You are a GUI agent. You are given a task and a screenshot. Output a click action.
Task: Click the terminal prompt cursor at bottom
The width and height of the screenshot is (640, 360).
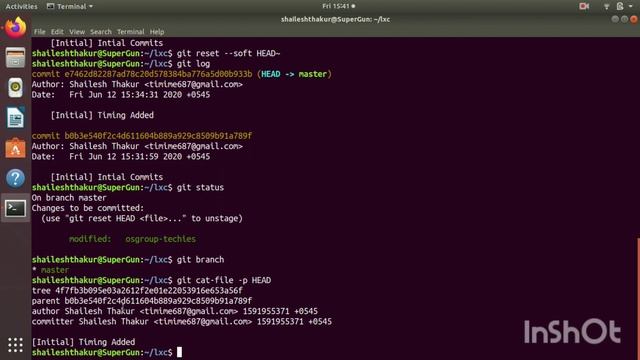click(179, 352)
